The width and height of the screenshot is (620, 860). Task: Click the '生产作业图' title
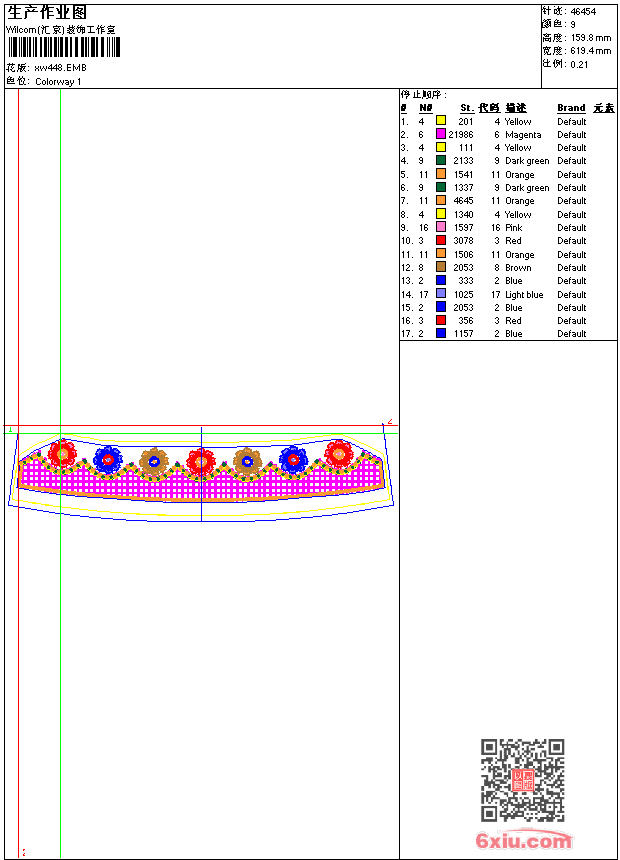pos(47,13)
